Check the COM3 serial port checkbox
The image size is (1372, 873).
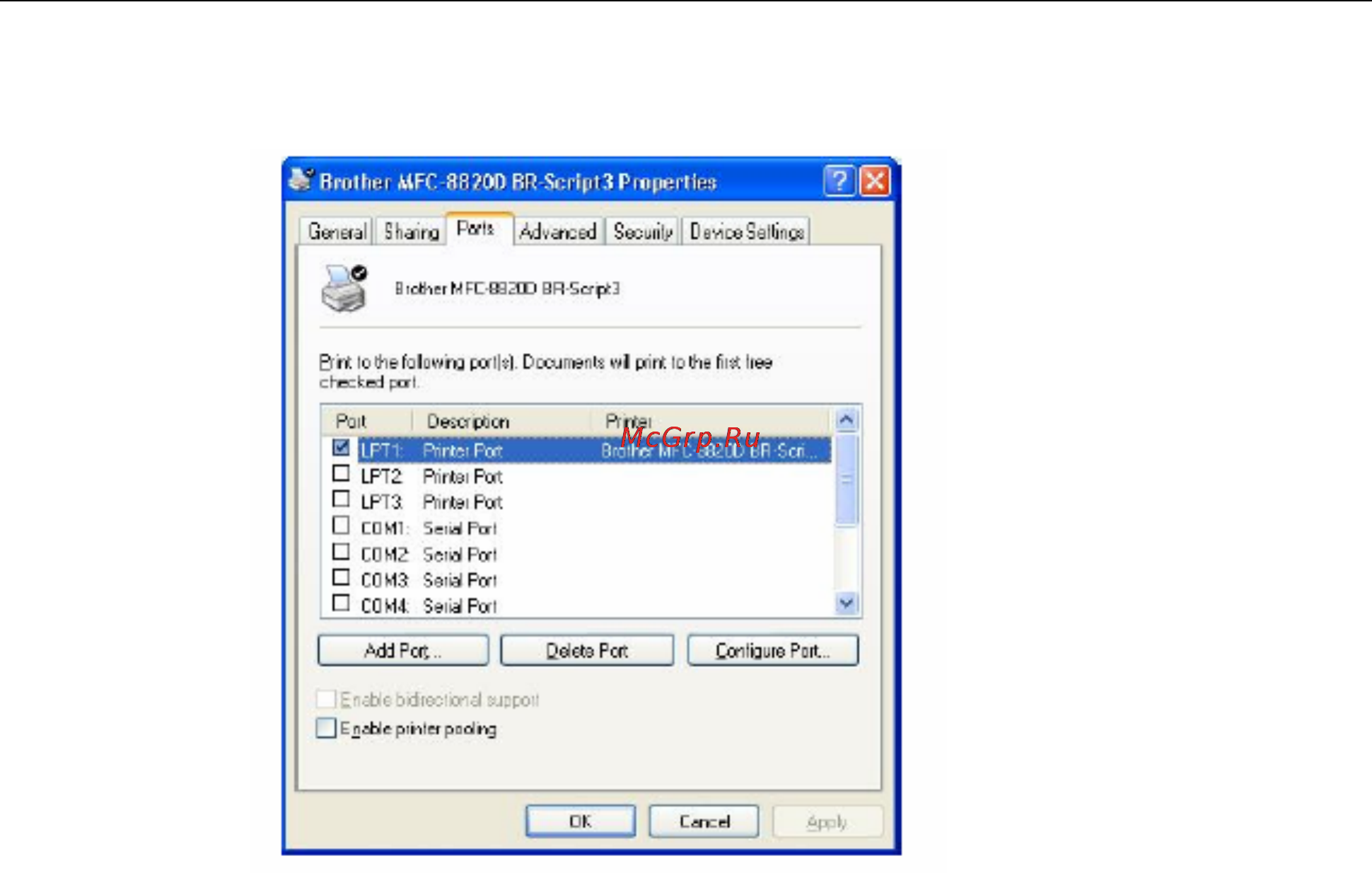(341, 577)
